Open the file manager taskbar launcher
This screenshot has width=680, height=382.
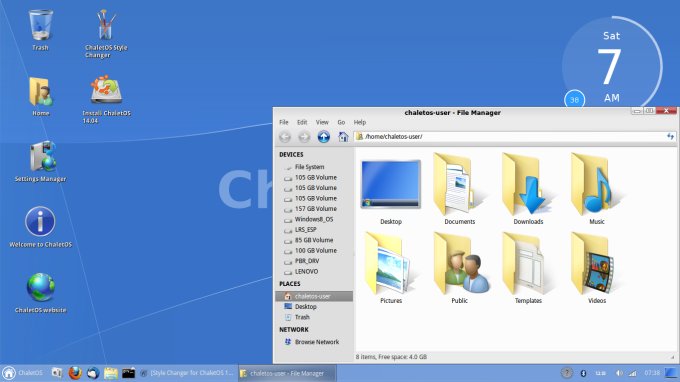pos(111,373)
